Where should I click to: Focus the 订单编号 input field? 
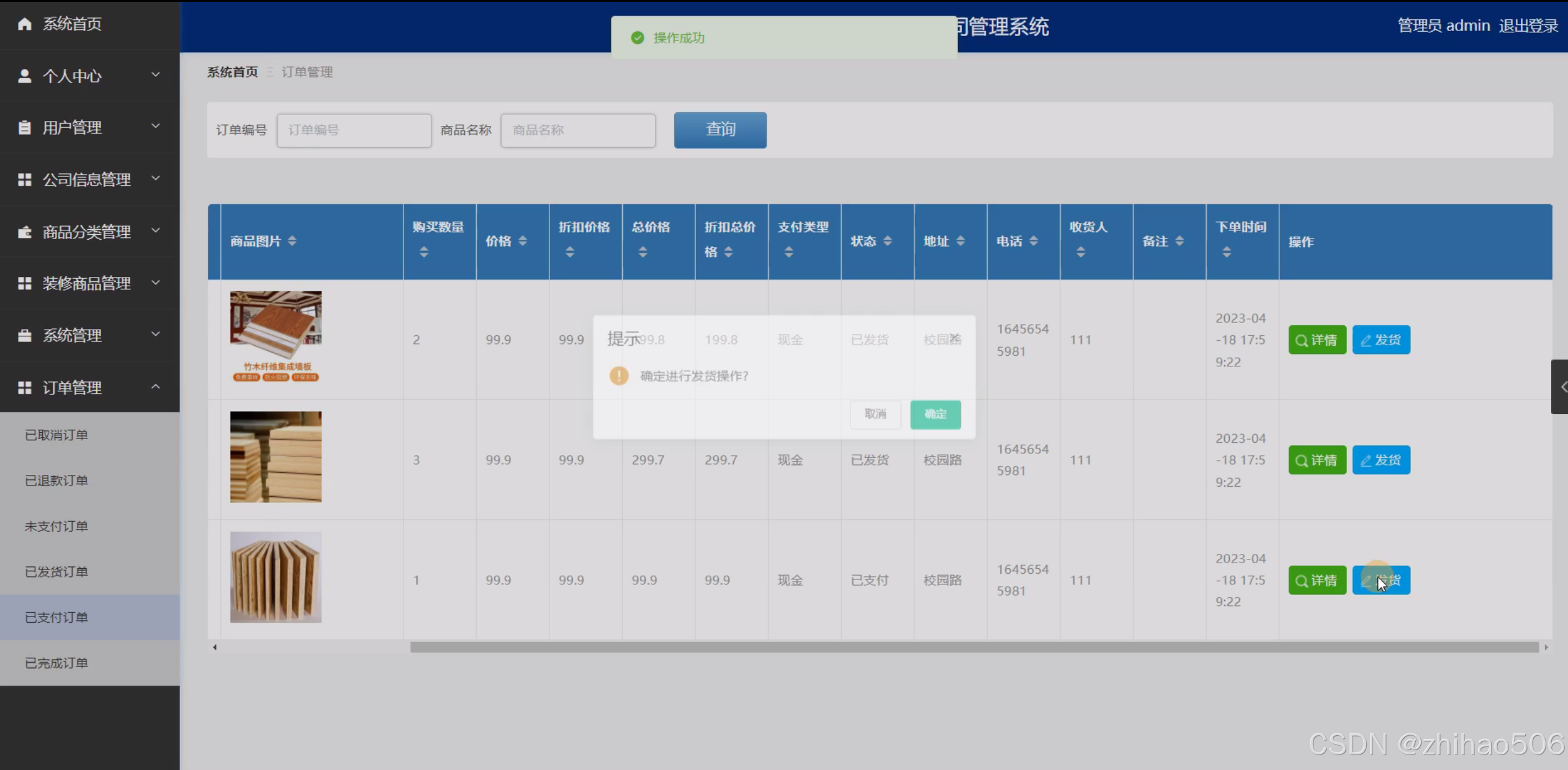pos(354,130)
